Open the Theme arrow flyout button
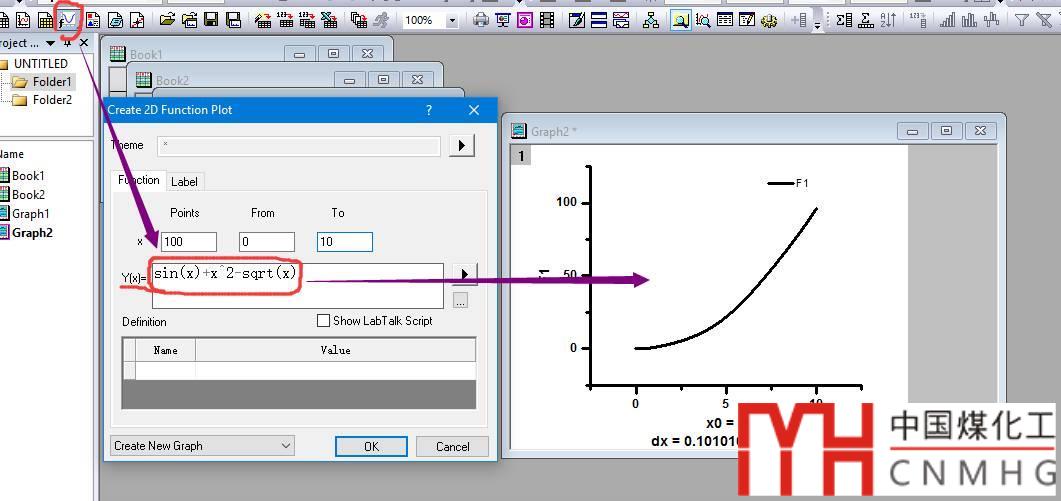 pyautogui.click(x=460, y=145)
